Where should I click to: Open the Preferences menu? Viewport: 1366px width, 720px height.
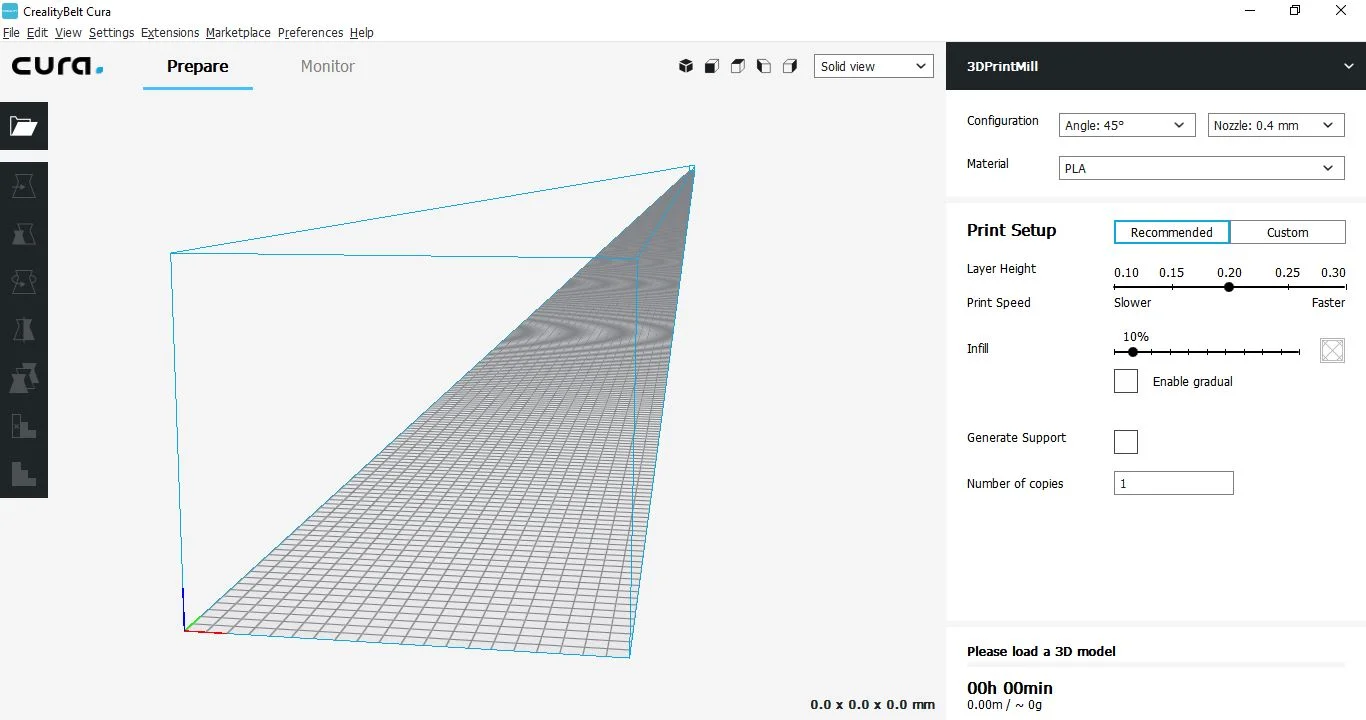310,32
